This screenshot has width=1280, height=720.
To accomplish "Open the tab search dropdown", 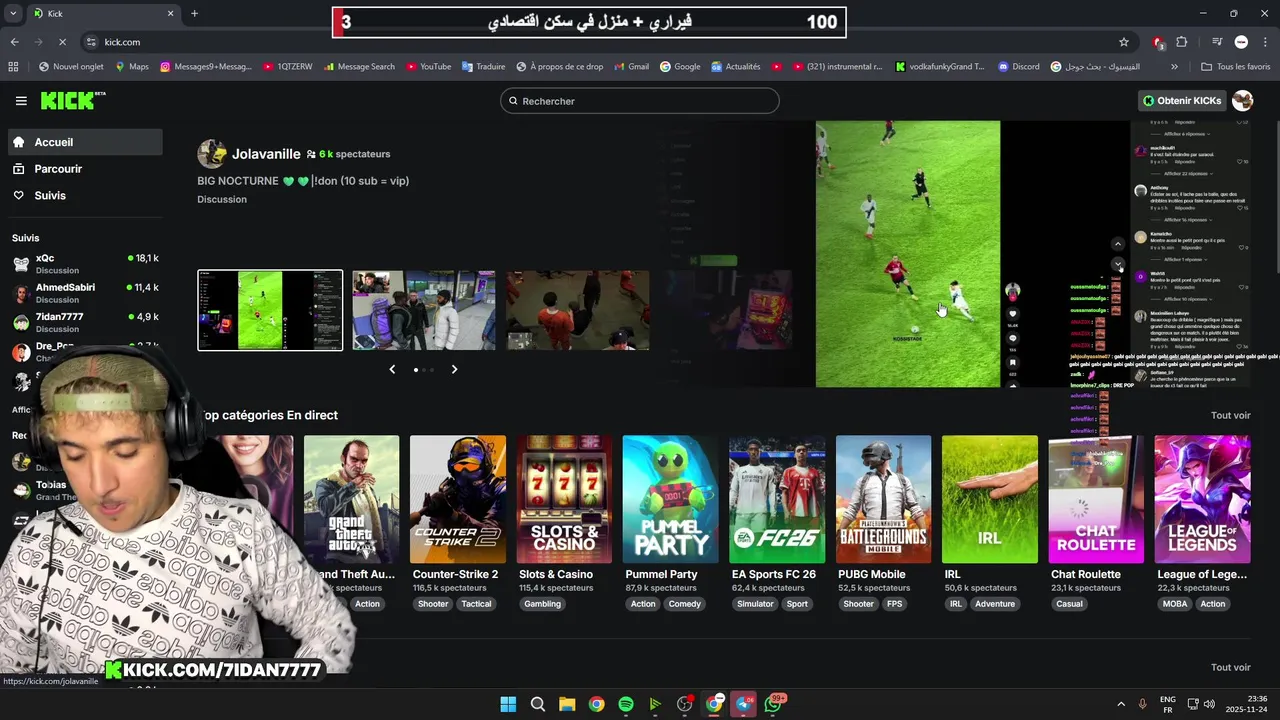I will [11, 13].
